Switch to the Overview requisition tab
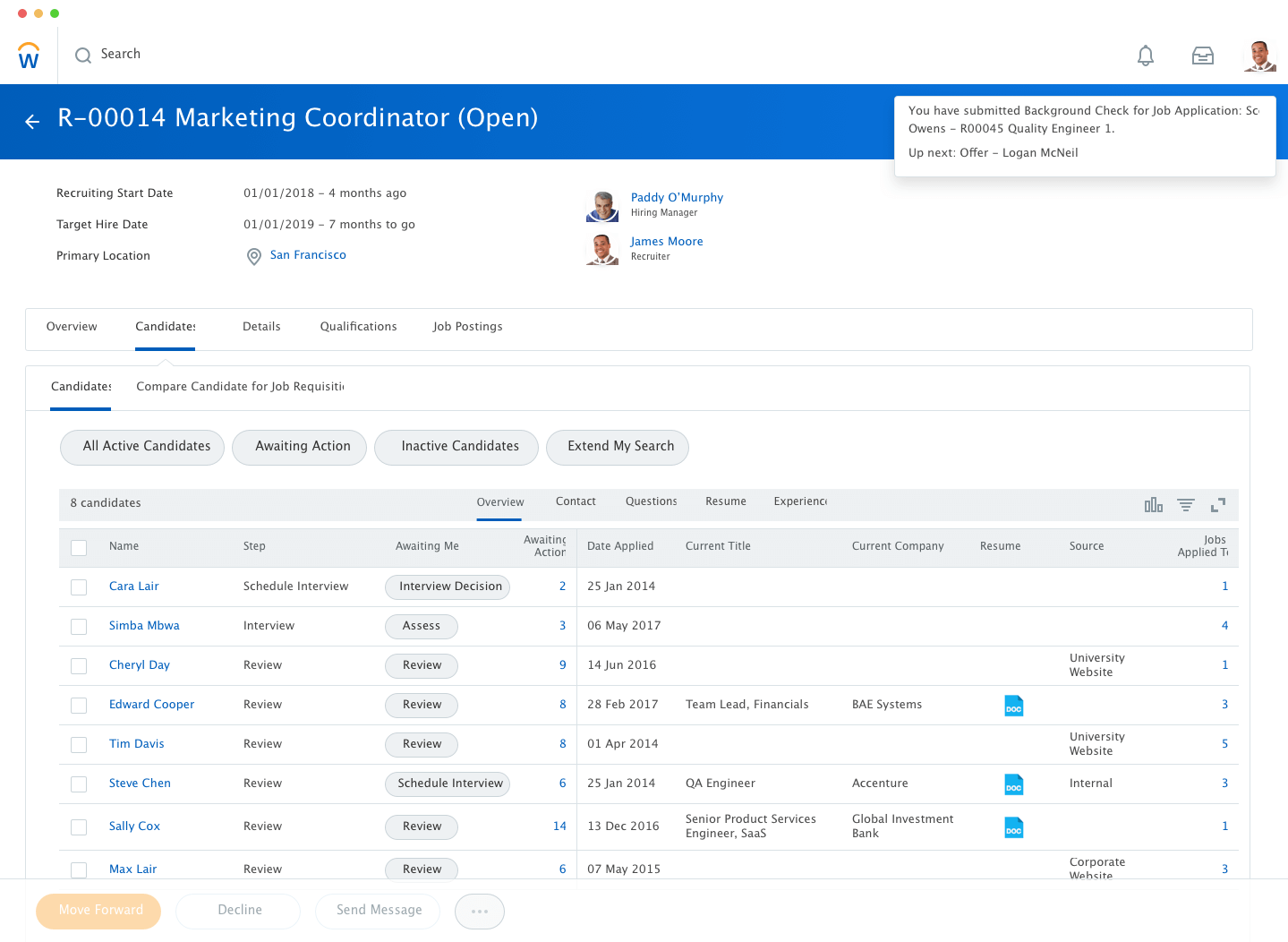 [72, 327]
